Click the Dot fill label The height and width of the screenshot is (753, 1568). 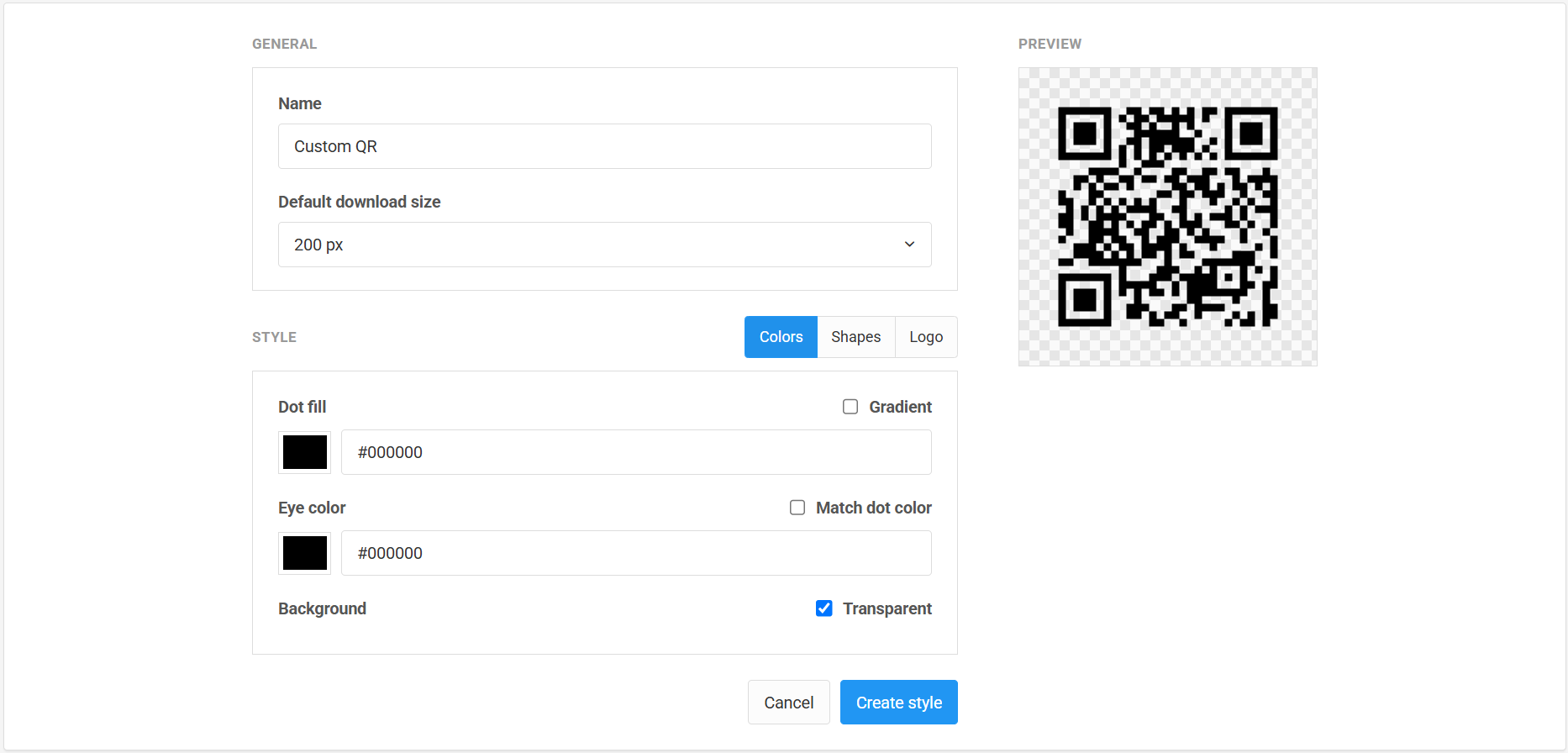[303, 407]
